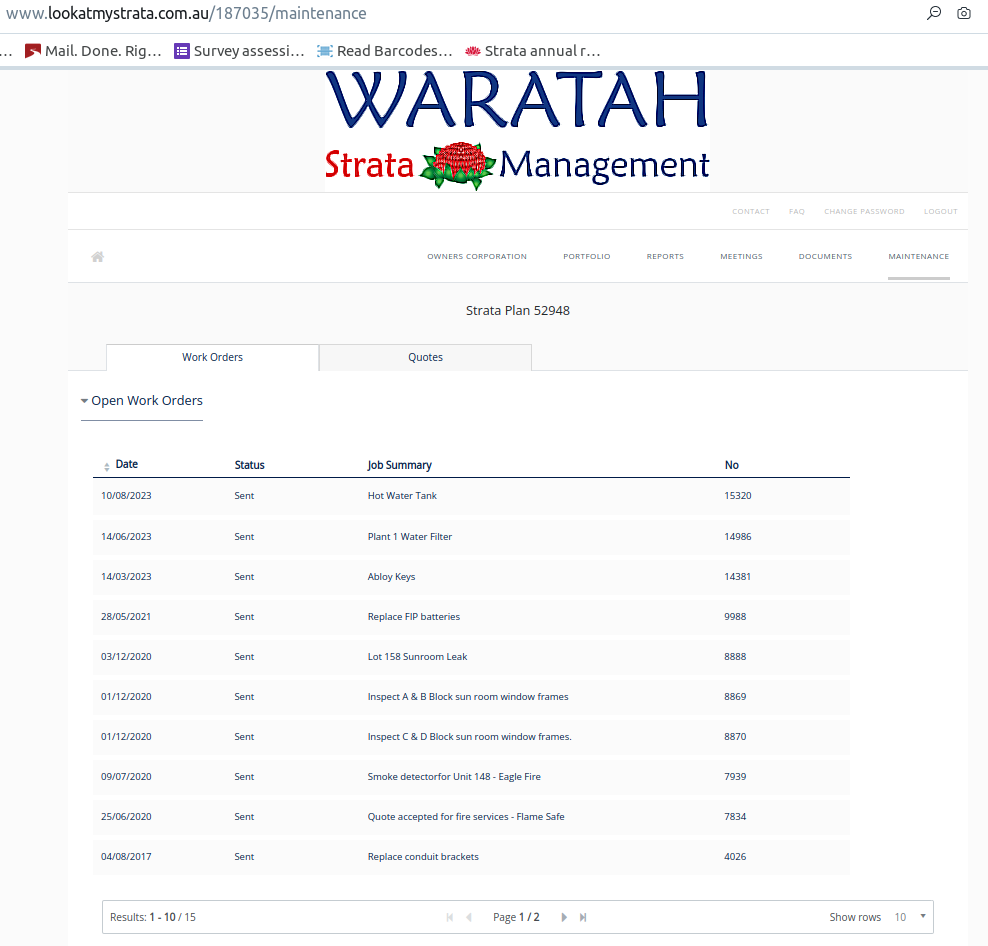Open the Abloy Keys work order
988x946 pixels.
(x=391, y=577)
